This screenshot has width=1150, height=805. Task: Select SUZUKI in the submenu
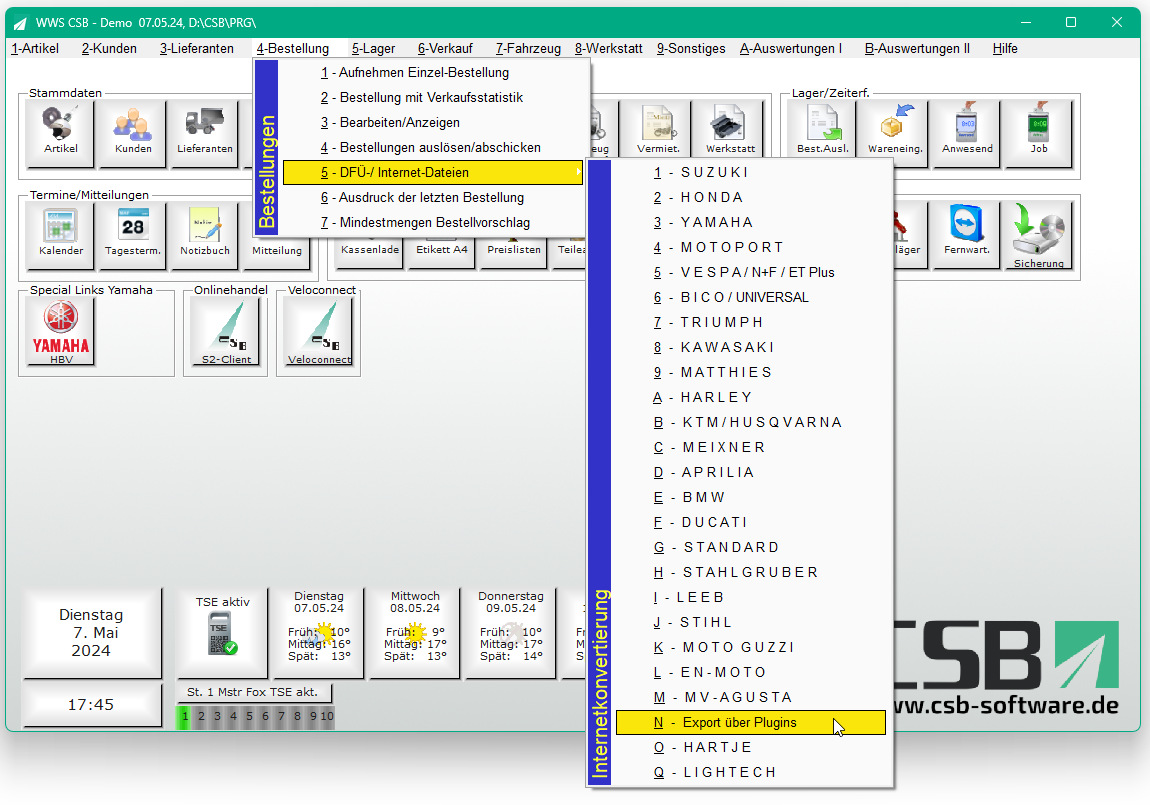click(750, 172)
